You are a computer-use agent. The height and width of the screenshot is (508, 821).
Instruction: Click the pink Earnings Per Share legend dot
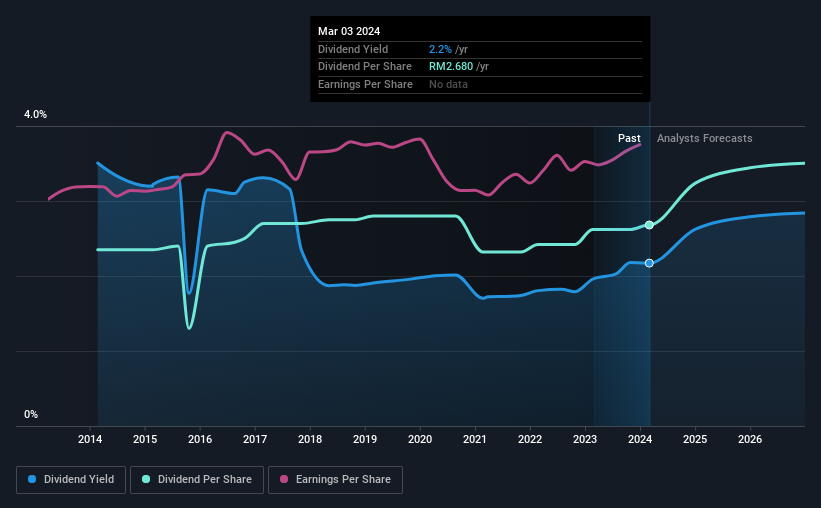(x=284, y=479)
